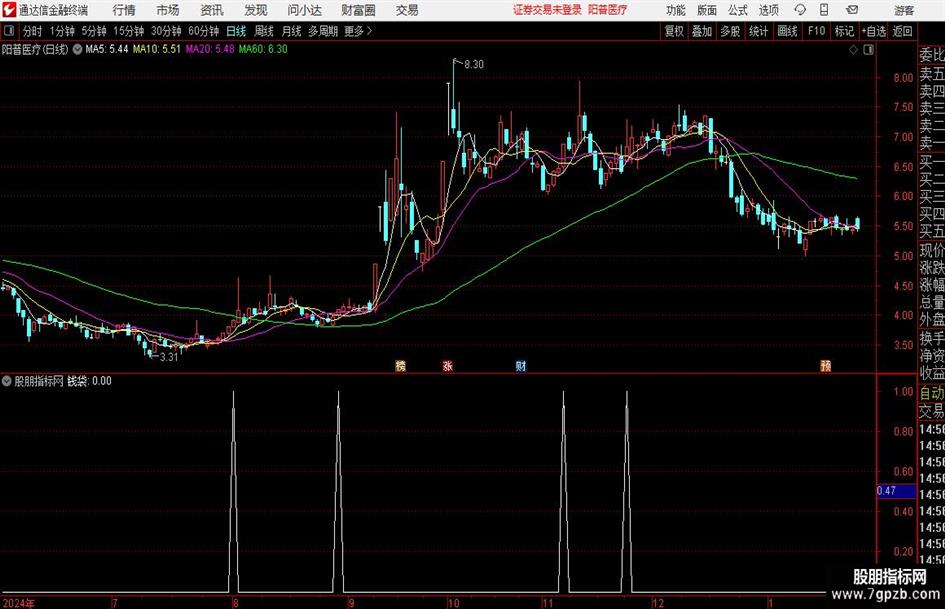945x609 pixels.
Task: Open the 财富圈 menu
Action: 358,10
